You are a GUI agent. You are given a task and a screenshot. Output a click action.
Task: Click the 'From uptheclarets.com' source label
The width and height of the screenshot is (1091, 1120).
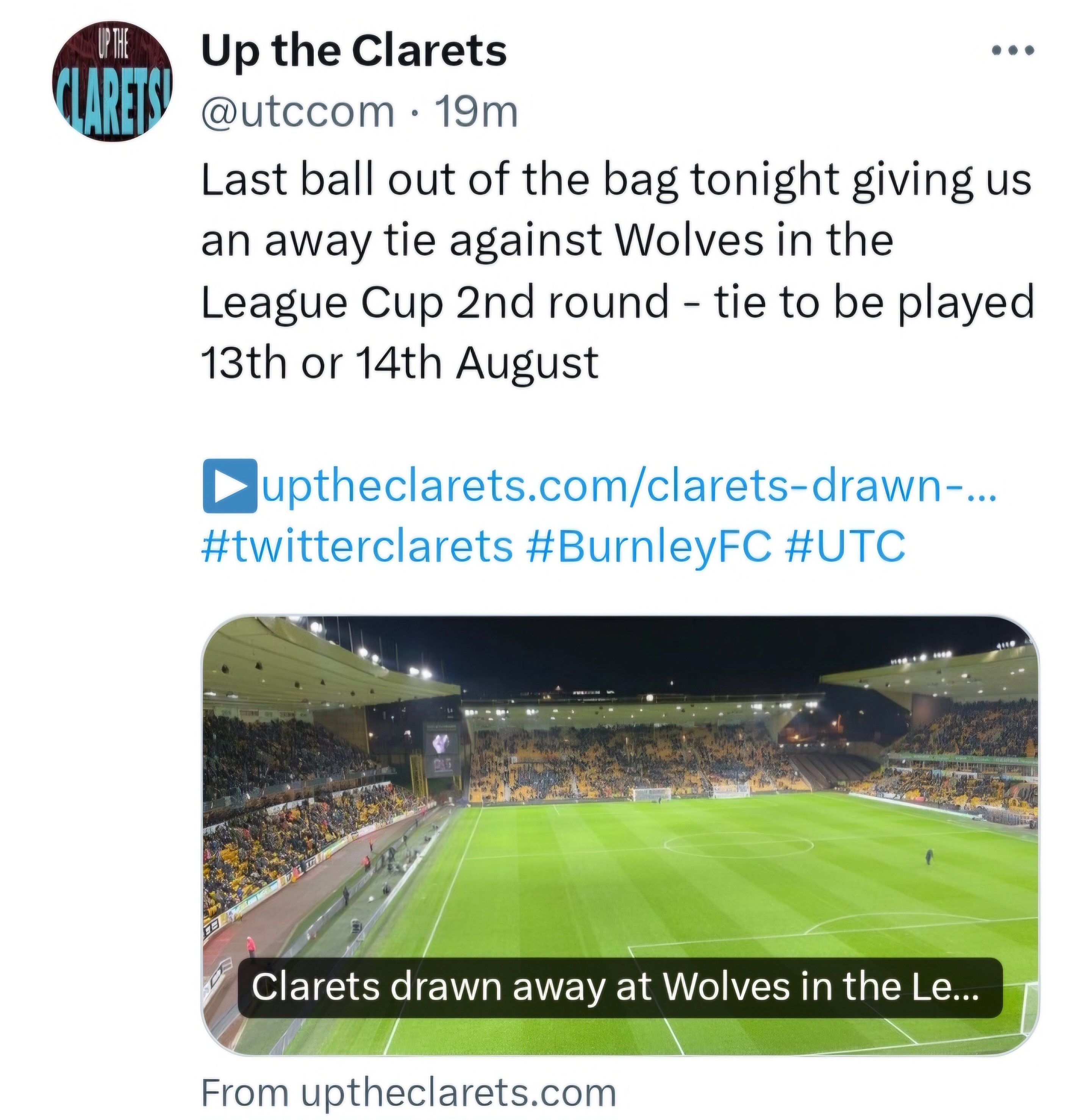tap(408, 1093)
